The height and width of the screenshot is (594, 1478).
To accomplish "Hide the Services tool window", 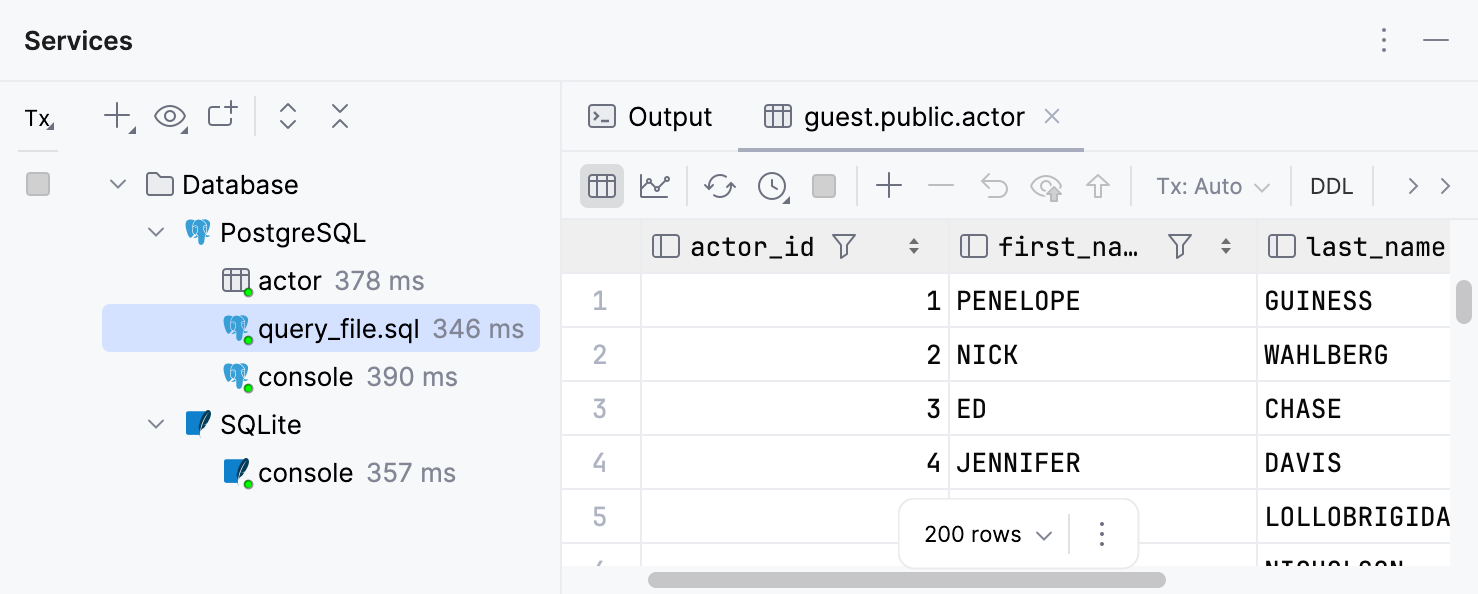I will pos(1436,40).
